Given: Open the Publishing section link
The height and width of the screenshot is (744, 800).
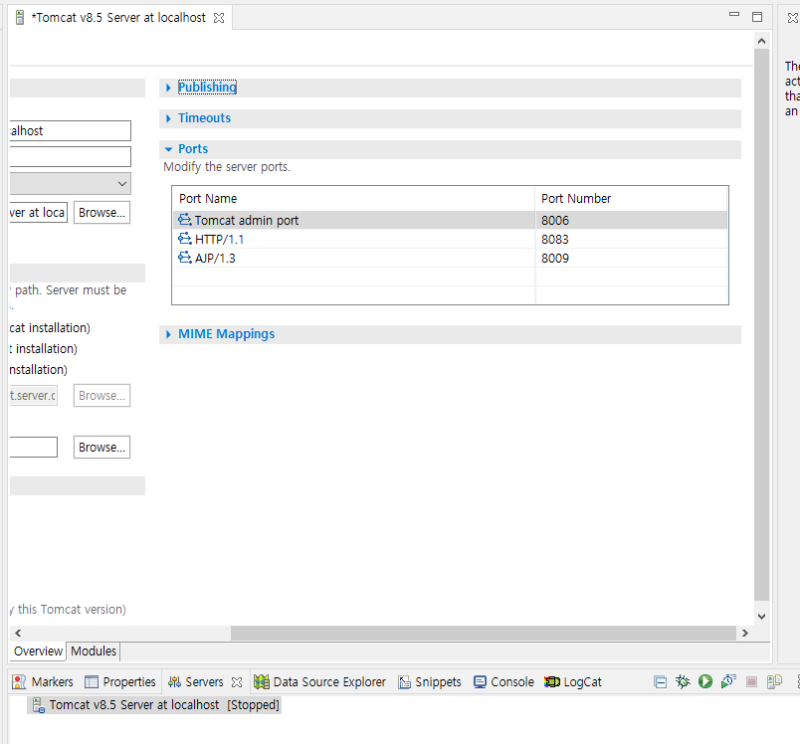Looking at the screenshot, I should coord(207,87).
